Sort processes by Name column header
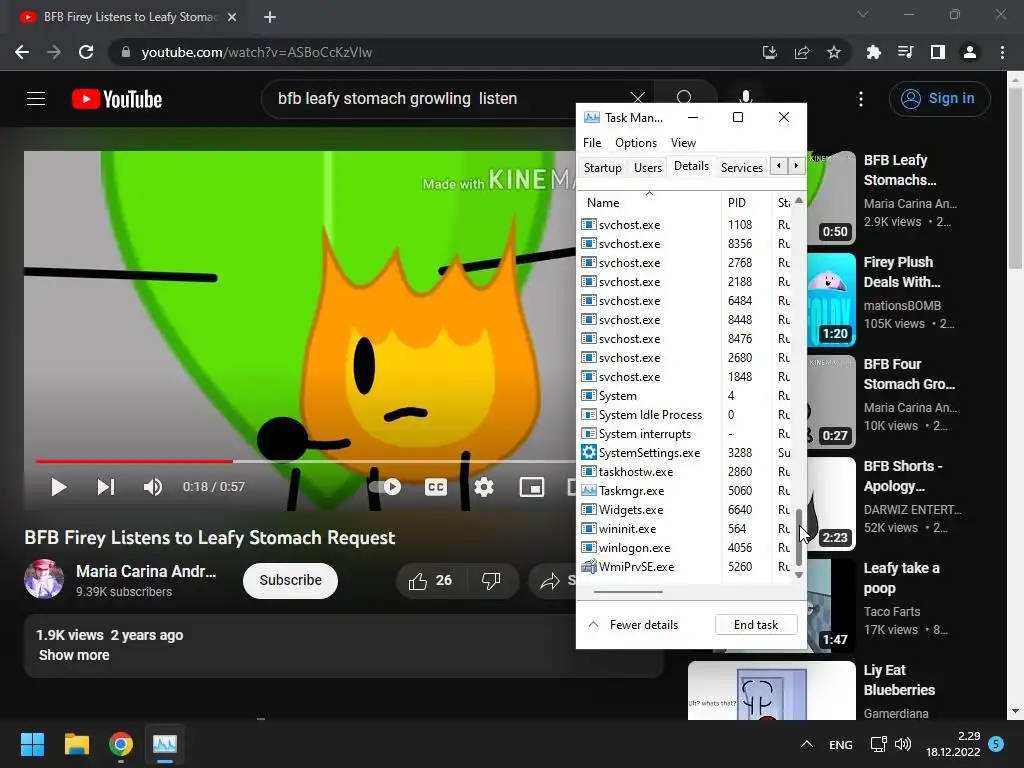Screen dimensions: 1024x768 (649, 202)
